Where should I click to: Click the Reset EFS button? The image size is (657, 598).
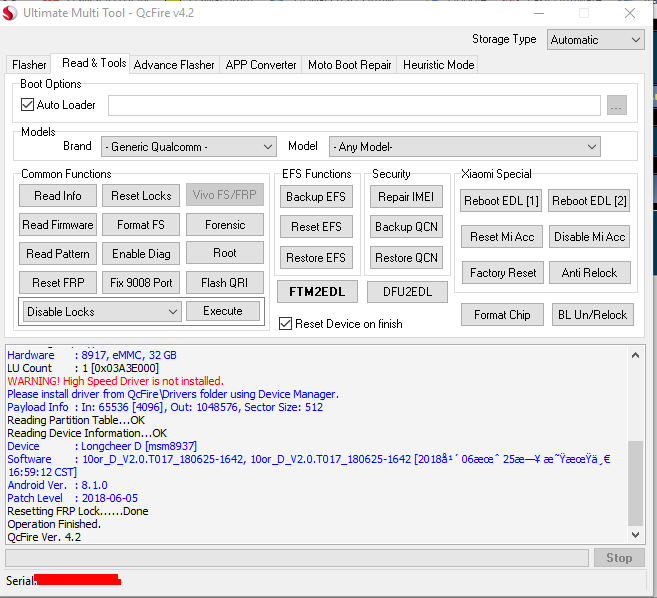point(316,227)
